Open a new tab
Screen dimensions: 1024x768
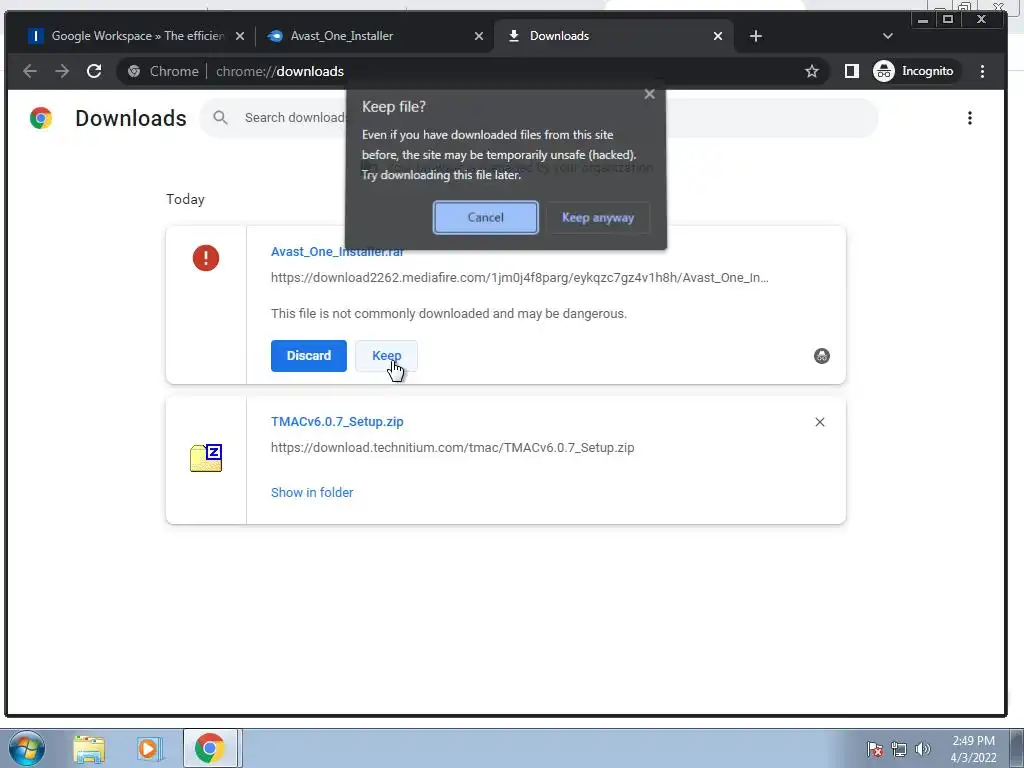click(756, 36)
